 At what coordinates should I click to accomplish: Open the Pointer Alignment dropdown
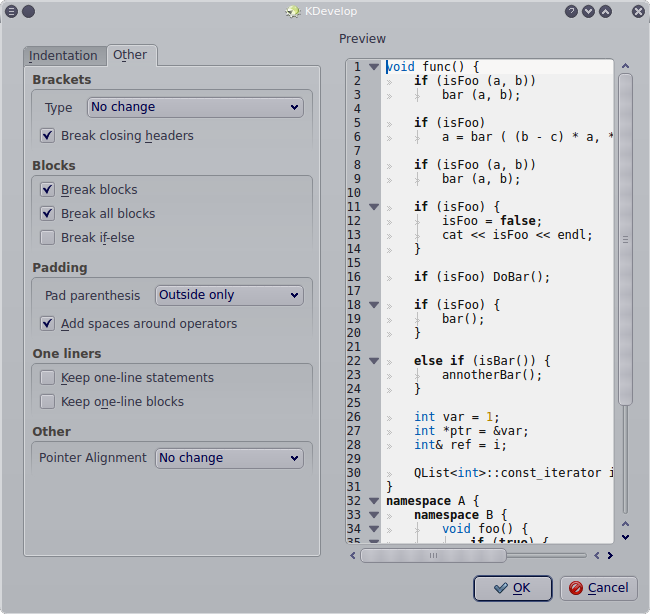click(229, 458)
